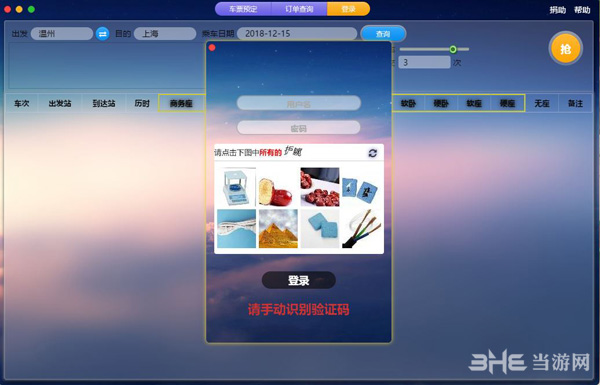This screenshot has height=385, width=600.
Task: Focus the 密码 password field
Action: point(298,128)
